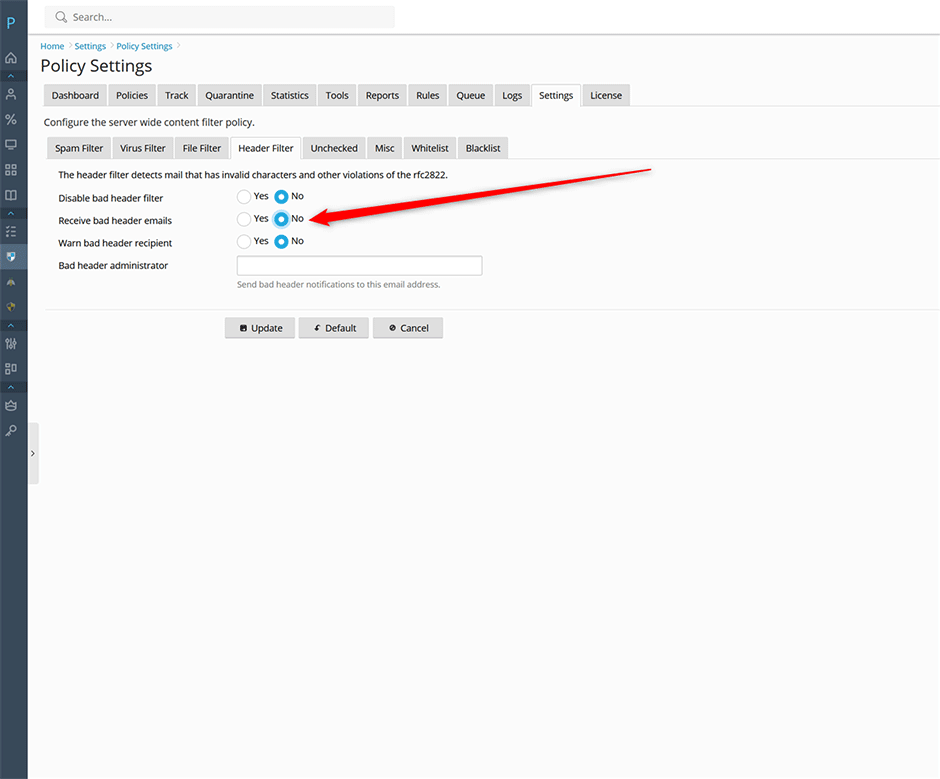
Task: Open the percent sign icon in sidebar
Action: (11, 119)
